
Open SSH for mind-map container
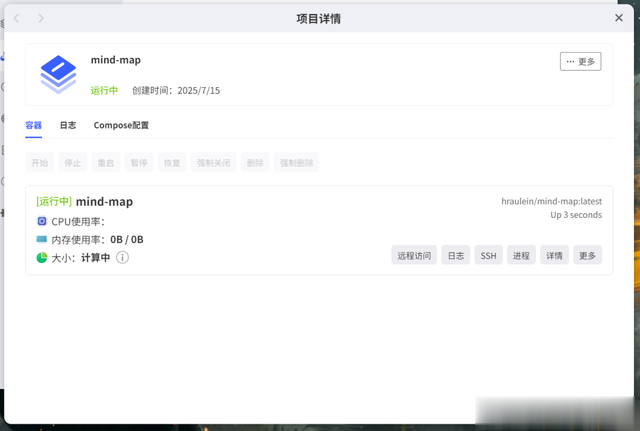[489, 255]
